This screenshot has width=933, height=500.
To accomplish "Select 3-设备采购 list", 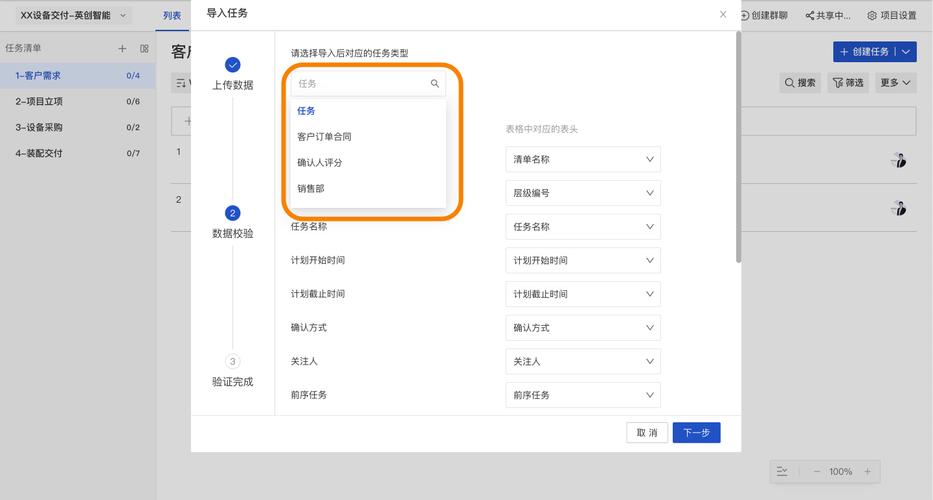I will (x=77, y=127).
